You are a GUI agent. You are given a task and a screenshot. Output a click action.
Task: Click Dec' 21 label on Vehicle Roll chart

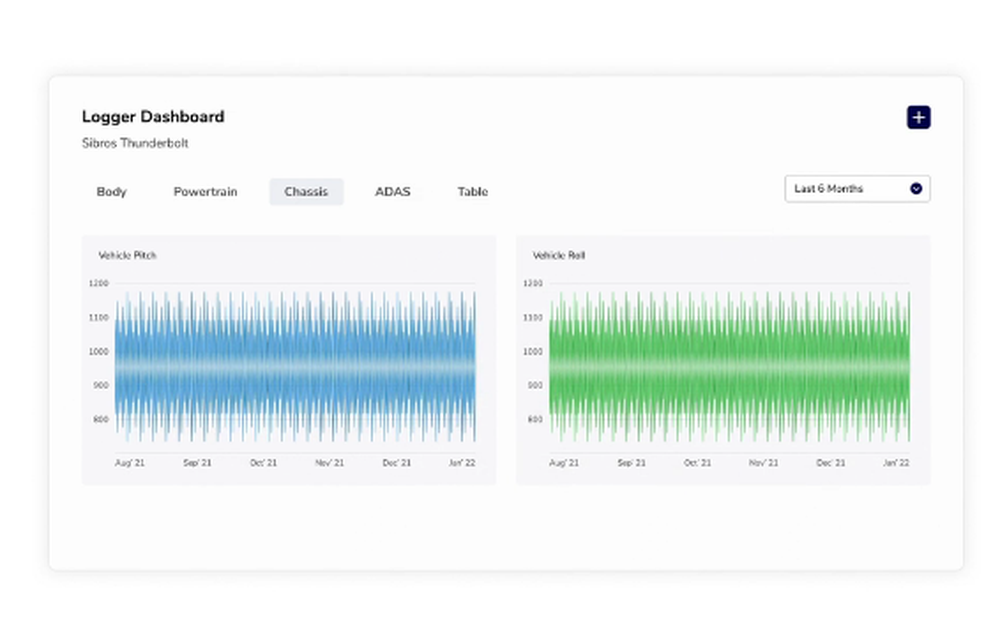pyautogui.click(x=831, y=462)
